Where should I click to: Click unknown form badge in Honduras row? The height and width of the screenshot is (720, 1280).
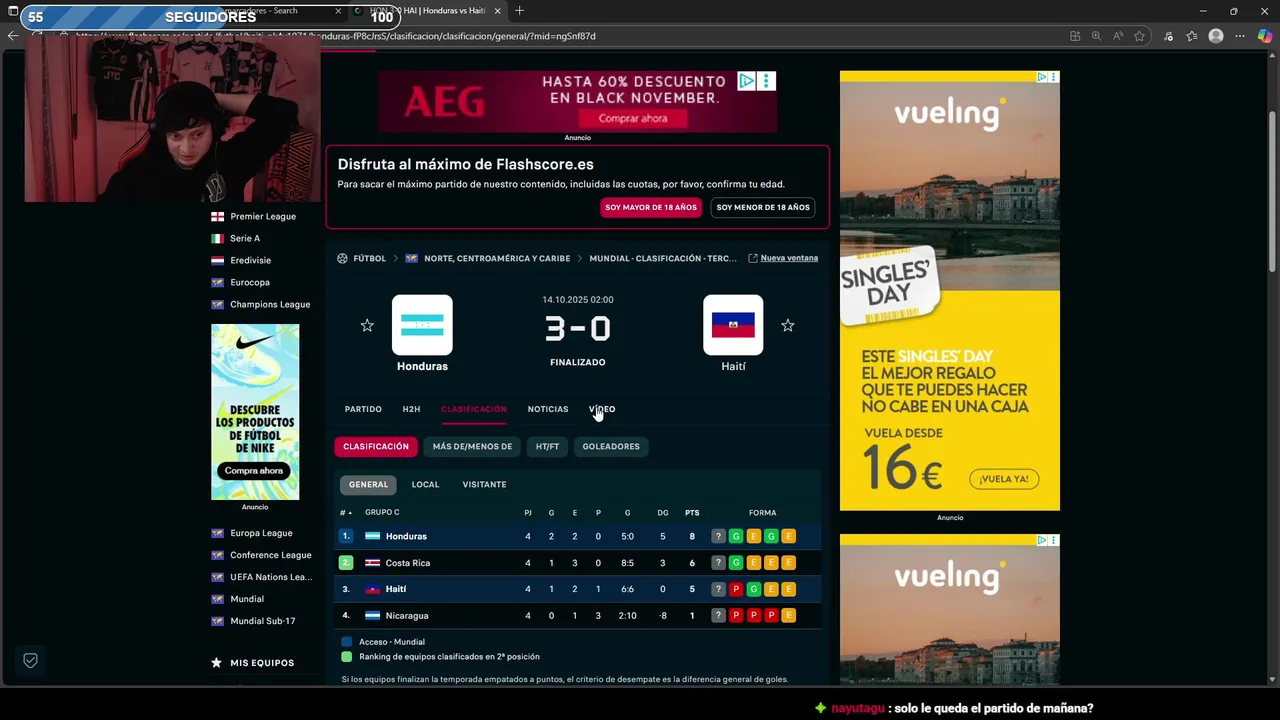pyautogui.click(x=718, y=536)
